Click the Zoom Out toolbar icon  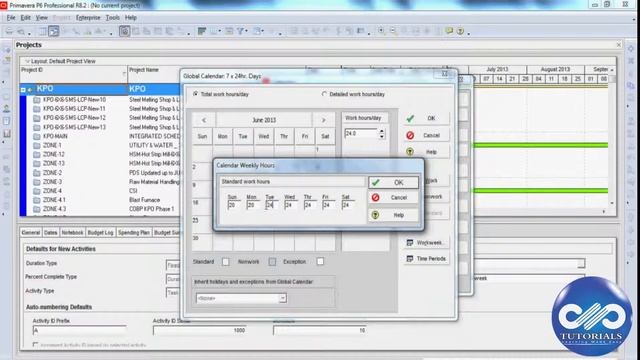(x=393, y=31)
